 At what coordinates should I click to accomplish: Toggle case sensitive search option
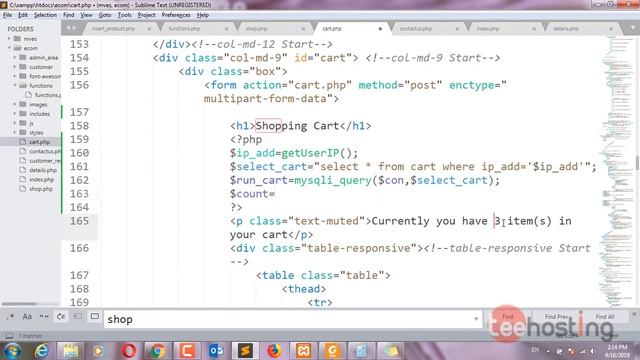tap(27, 317)
